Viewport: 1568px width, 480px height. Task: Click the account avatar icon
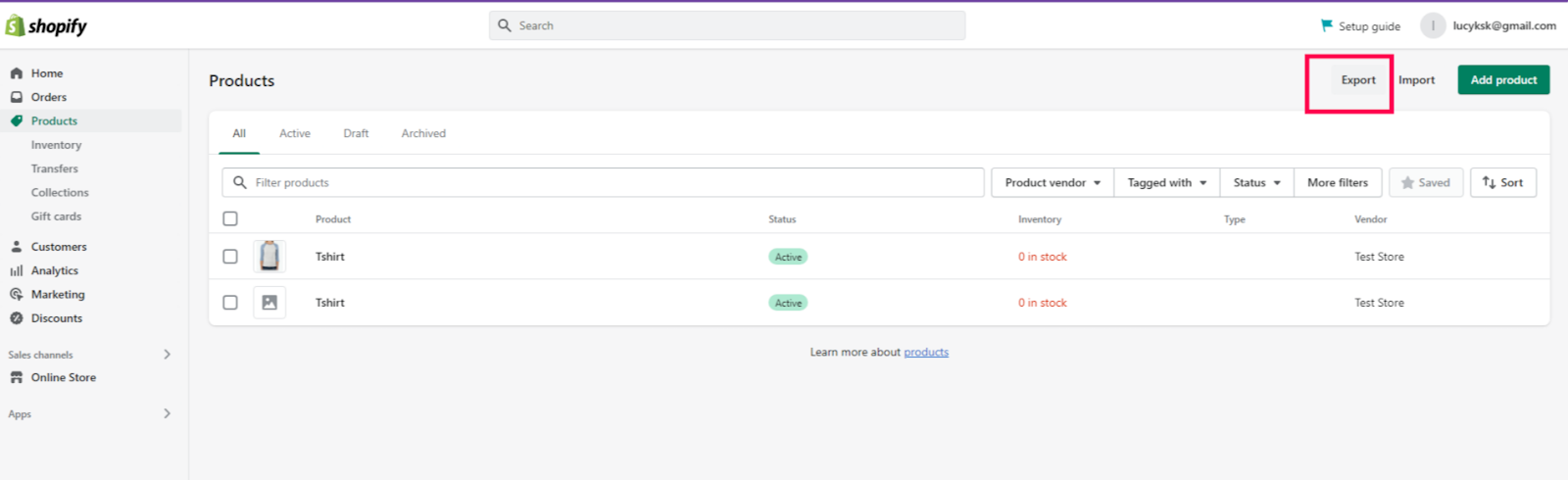[1433, 25]
